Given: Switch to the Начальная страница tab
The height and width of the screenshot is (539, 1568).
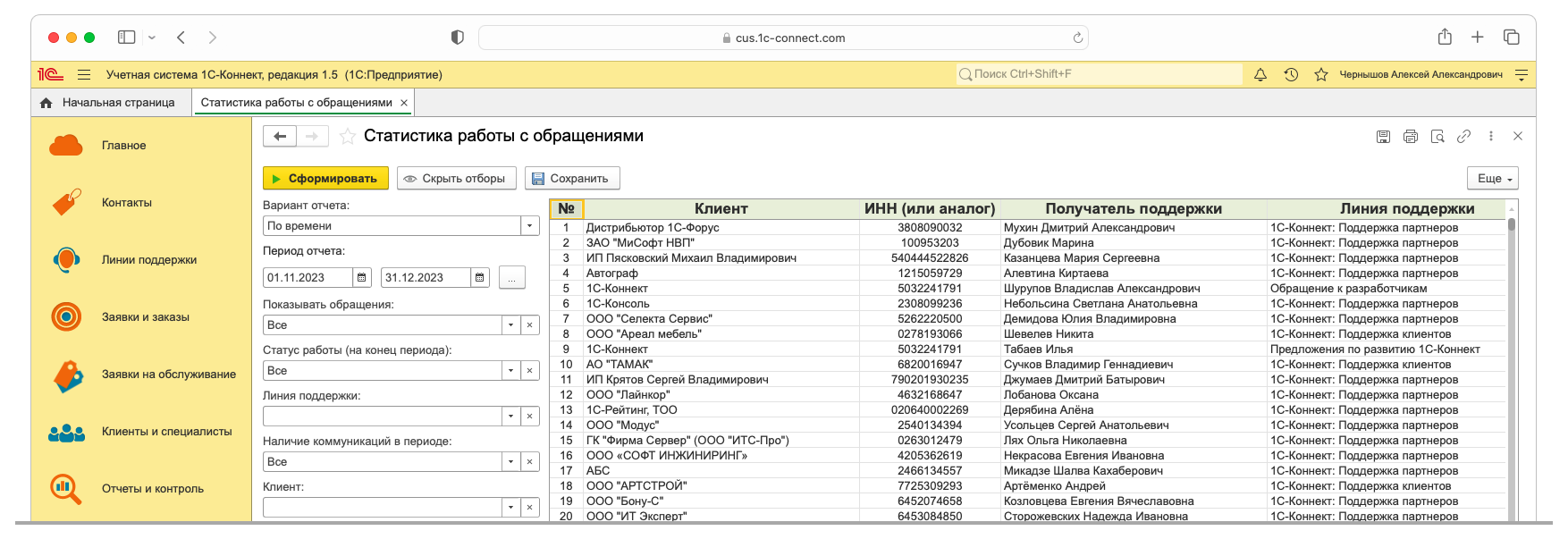Looking at the screenshot, I should pyautogui.click(x=110, y=103).
